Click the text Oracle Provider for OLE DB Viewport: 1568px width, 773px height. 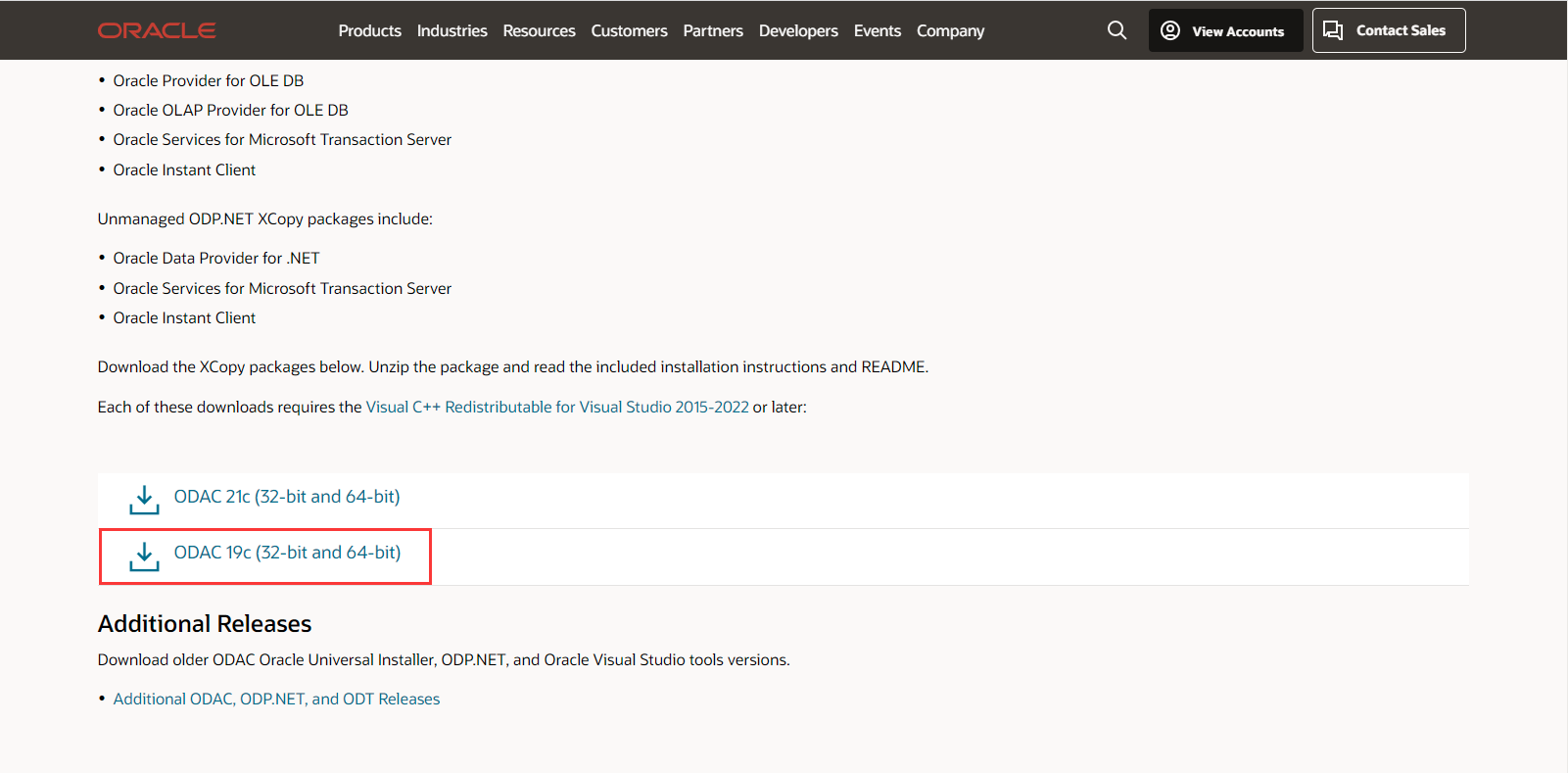coord(209,80)
